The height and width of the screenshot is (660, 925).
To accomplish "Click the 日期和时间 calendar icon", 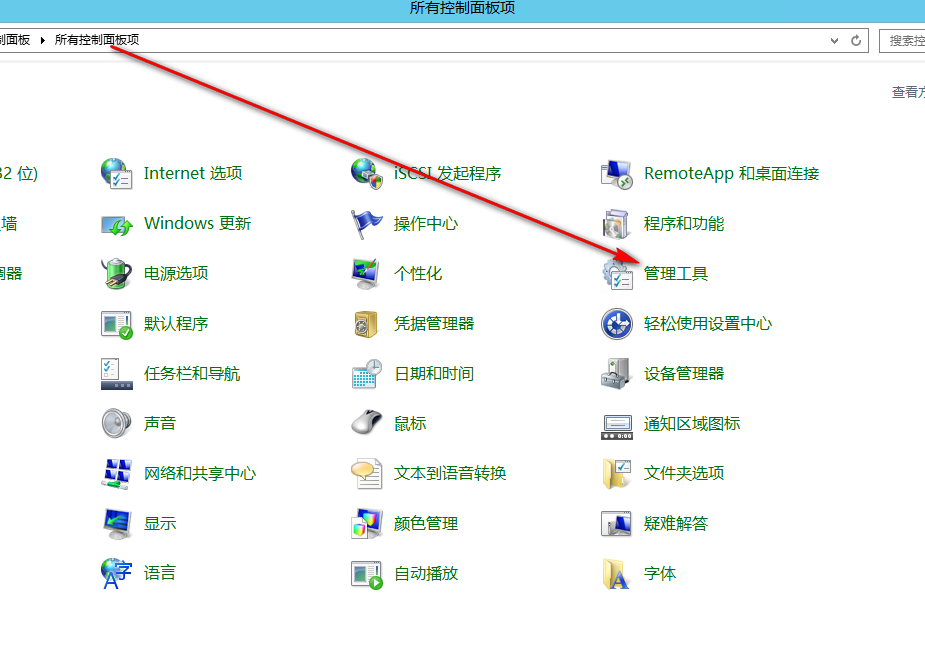I will pos(367,374).
